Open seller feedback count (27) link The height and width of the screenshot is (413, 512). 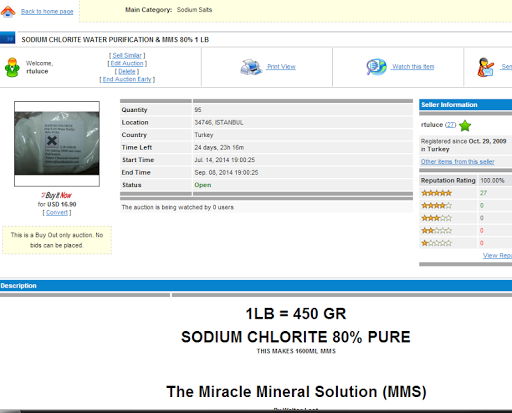point(450,125)
